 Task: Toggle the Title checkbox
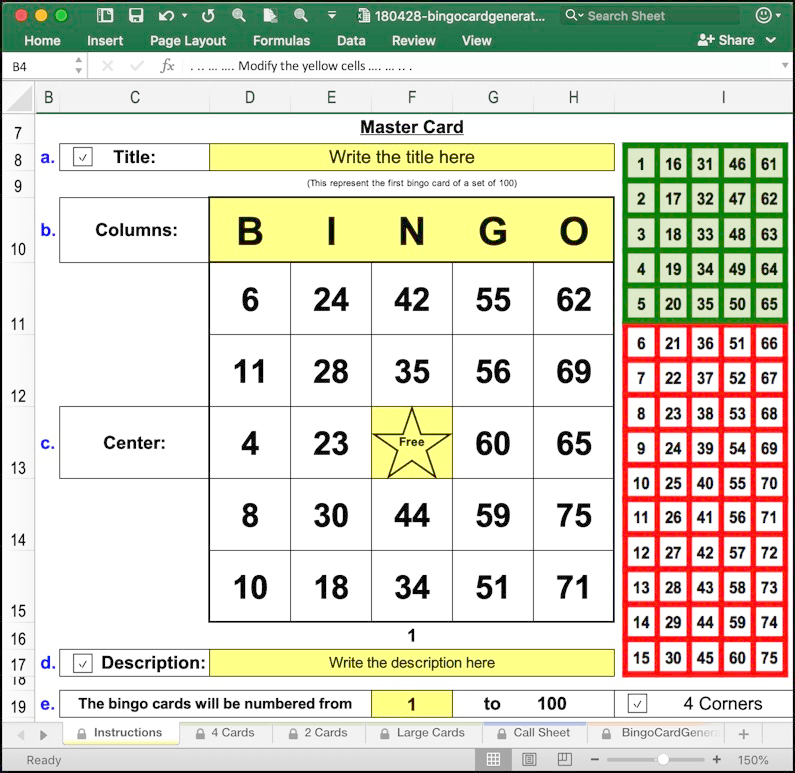pos(83,157)
